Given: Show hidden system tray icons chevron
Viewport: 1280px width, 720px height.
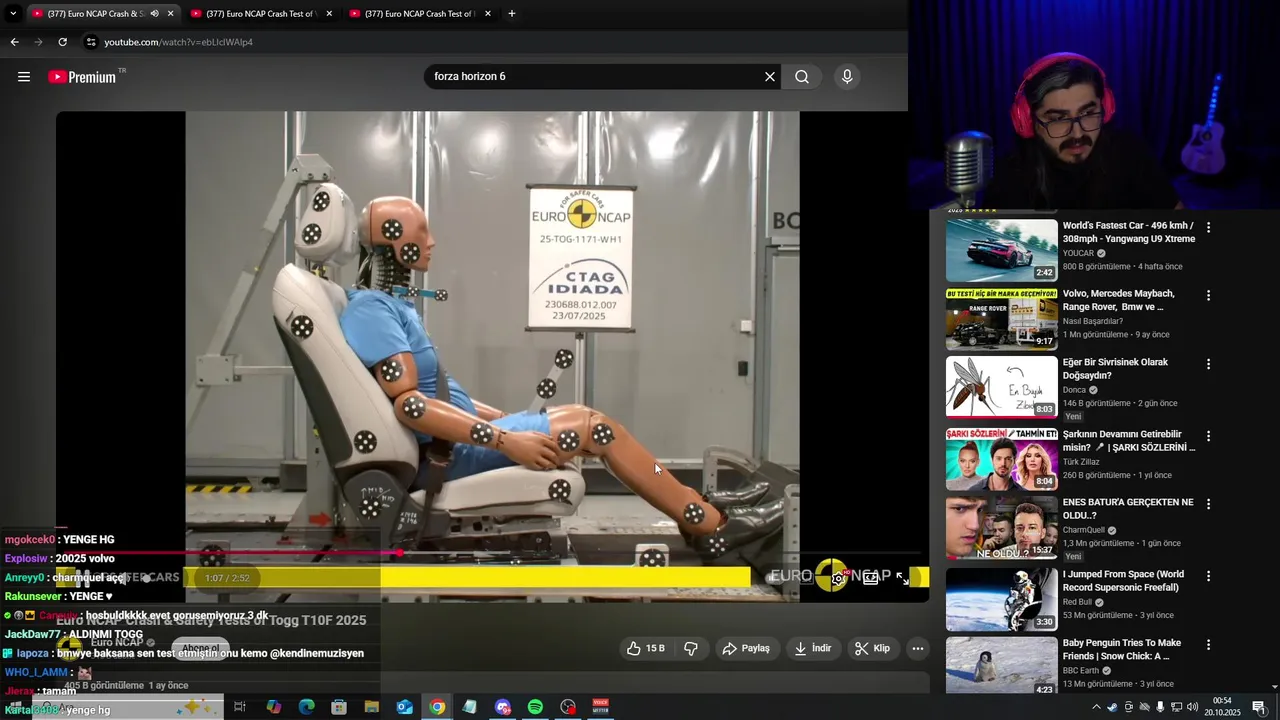Looking at the screenshot, I should pos(1096,707).
